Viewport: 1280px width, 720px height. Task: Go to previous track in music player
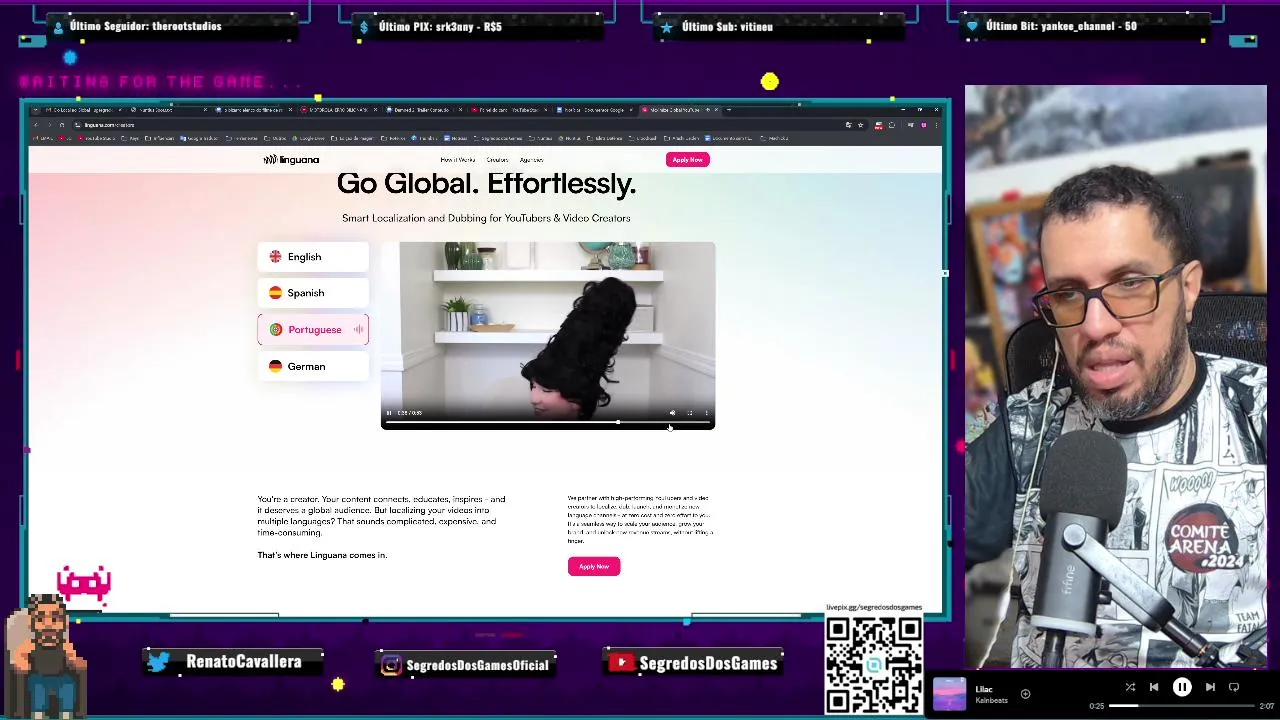tap(1154, 687)
